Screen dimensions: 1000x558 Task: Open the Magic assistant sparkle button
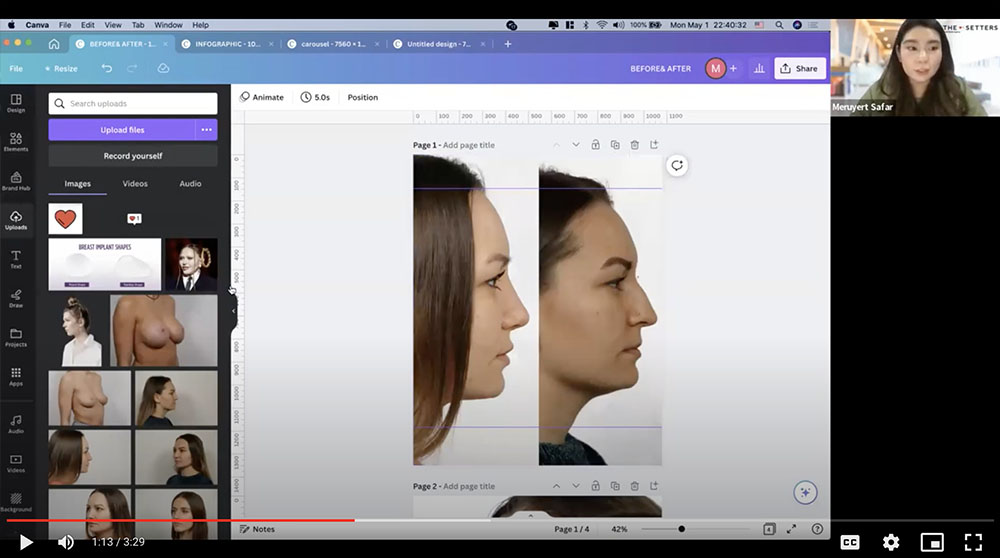tap(805, 492)
